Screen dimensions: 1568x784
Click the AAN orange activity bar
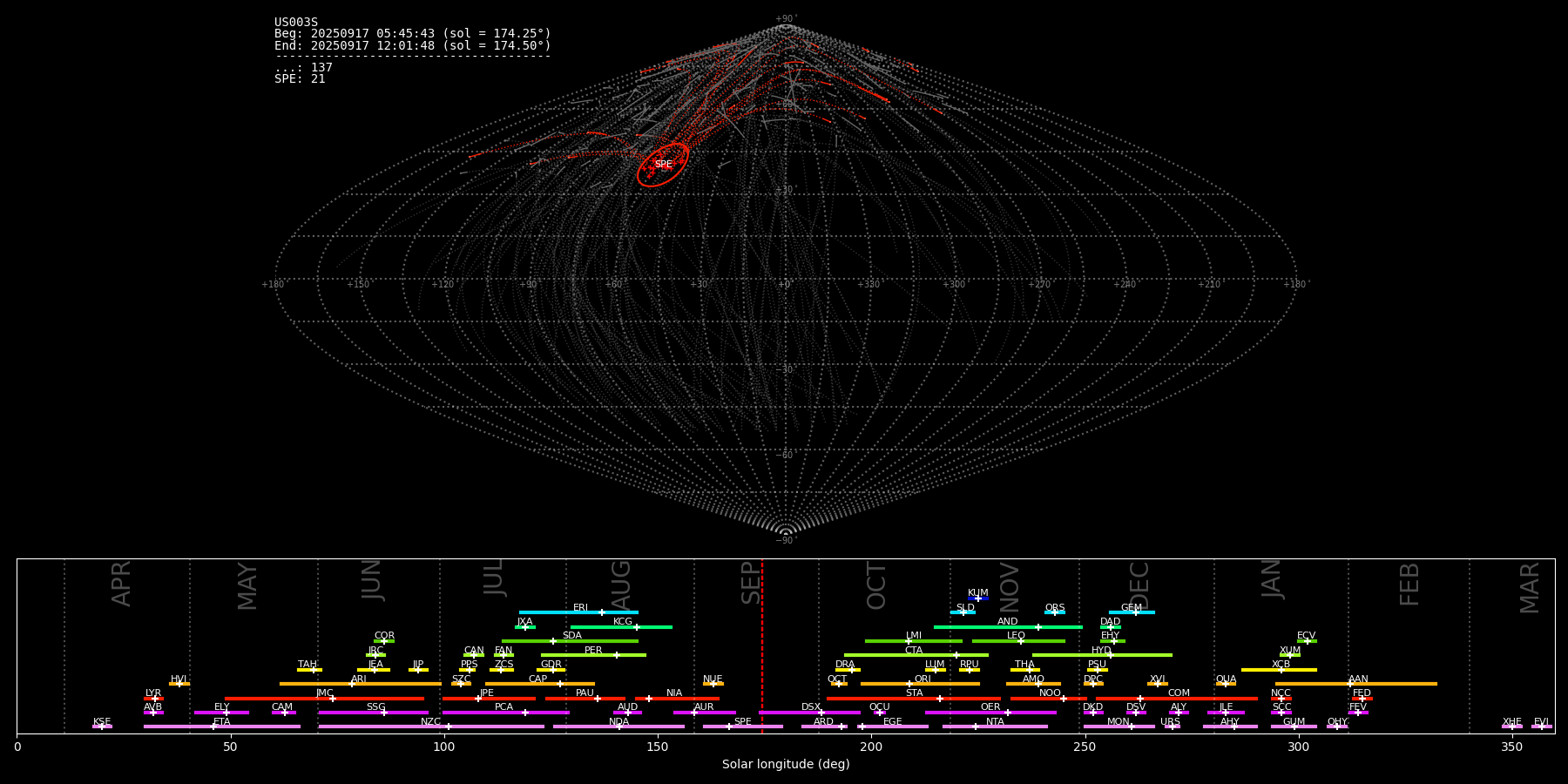(1356, 684)
